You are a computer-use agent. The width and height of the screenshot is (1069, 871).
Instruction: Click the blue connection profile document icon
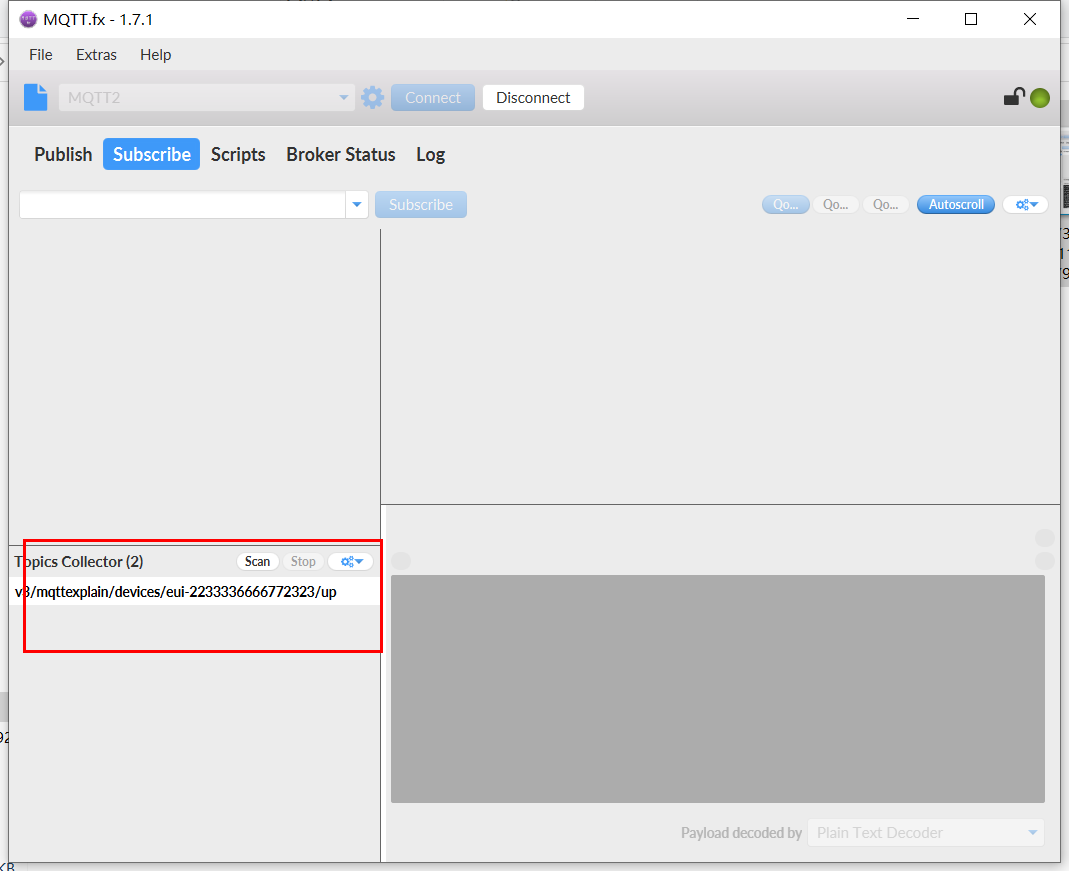point(36,97)
